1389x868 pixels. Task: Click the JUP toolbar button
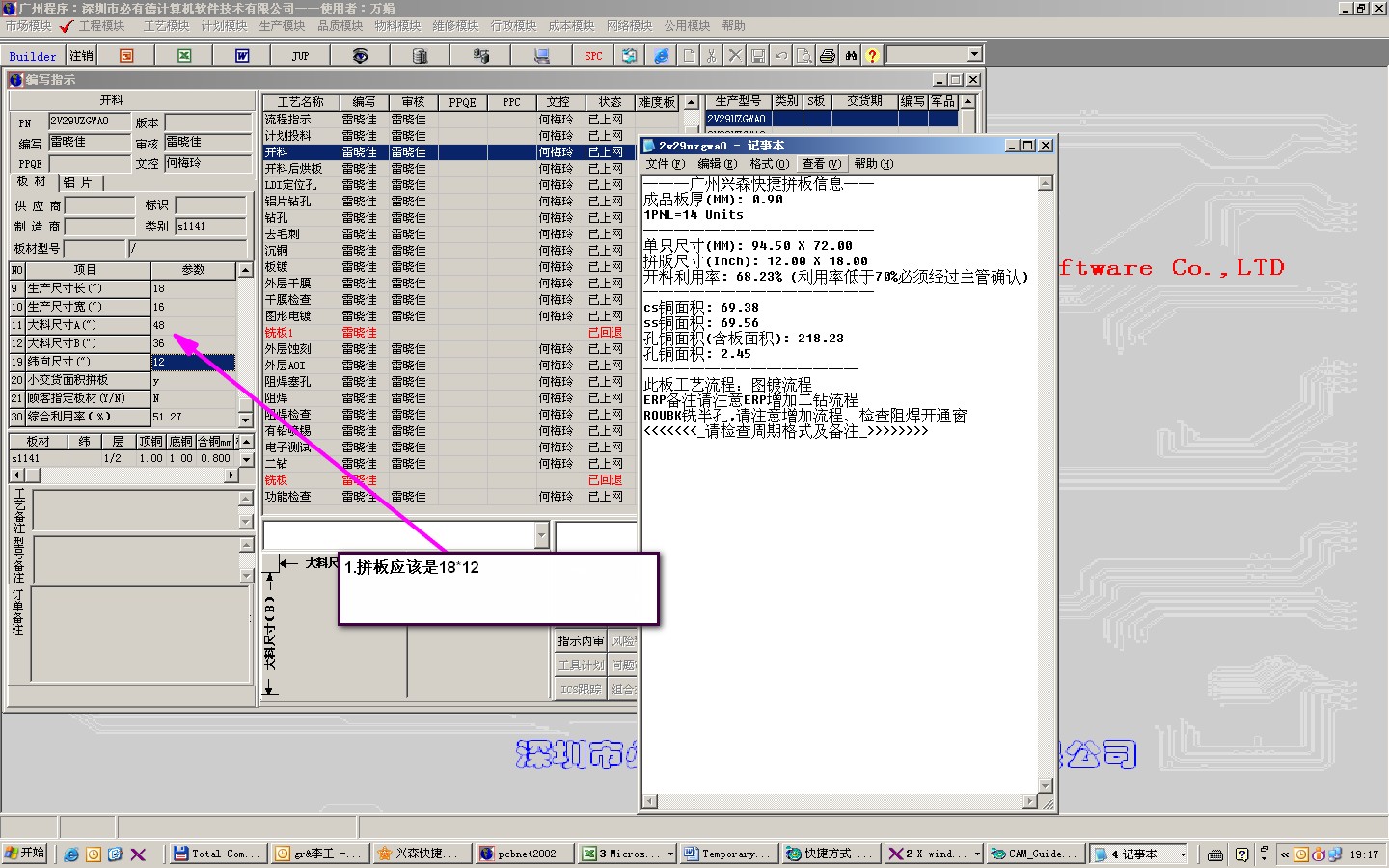click(300, 56)
